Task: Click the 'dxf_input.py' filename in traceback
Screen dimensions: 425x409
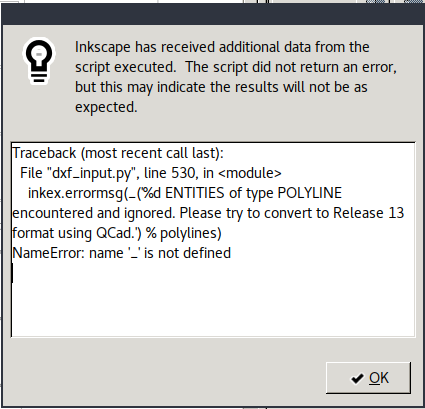Action: click(93, 173)
